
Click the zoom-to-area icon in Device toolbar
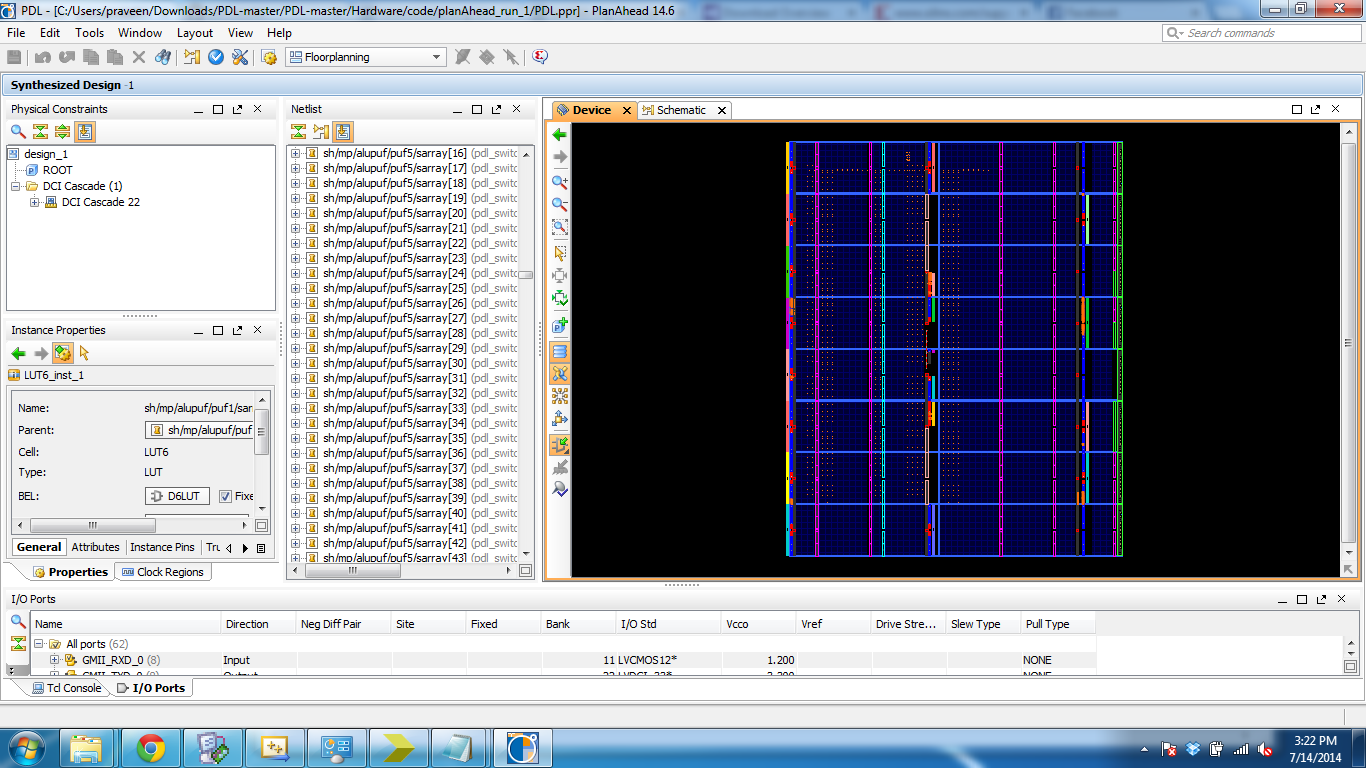tap(560, 227)
